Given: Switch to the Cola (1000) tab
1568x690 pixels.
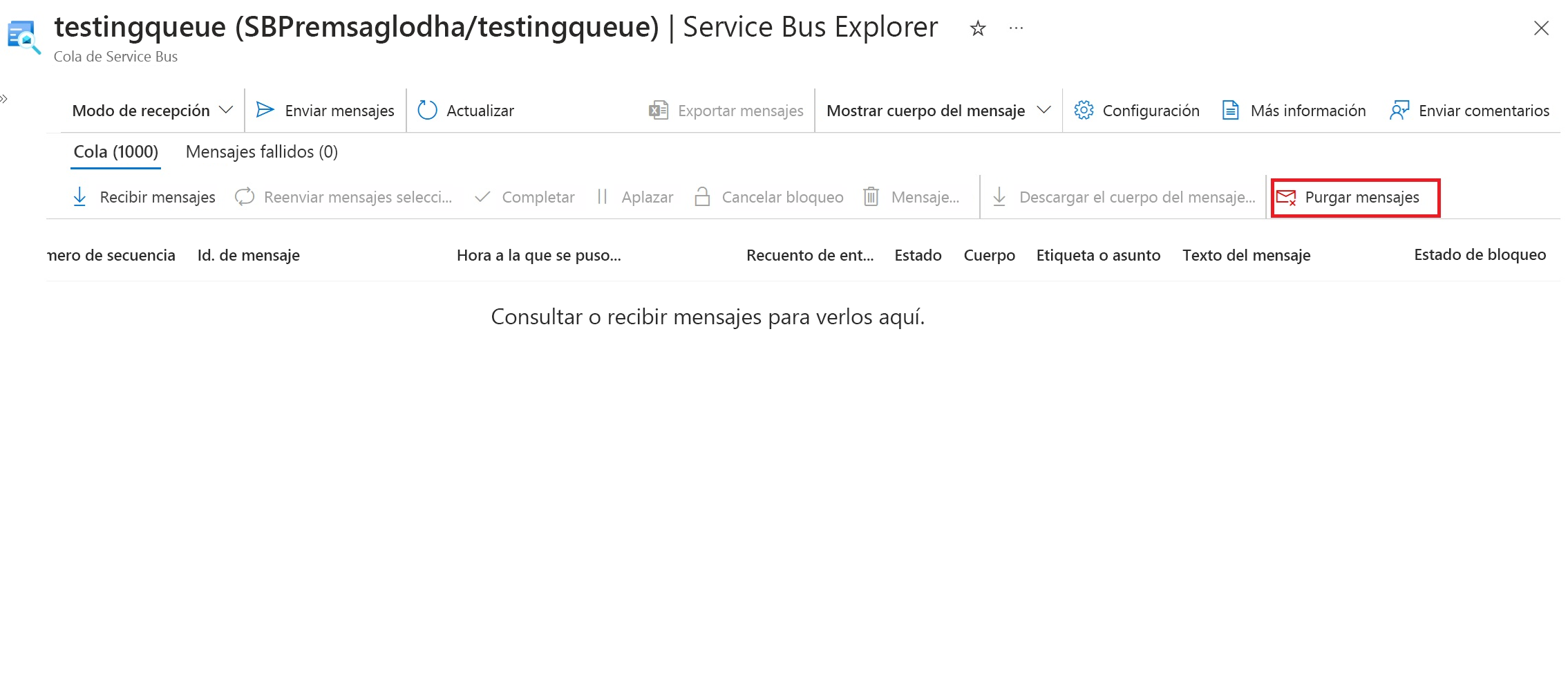Looking at the screenshot, I should point(116,151).
